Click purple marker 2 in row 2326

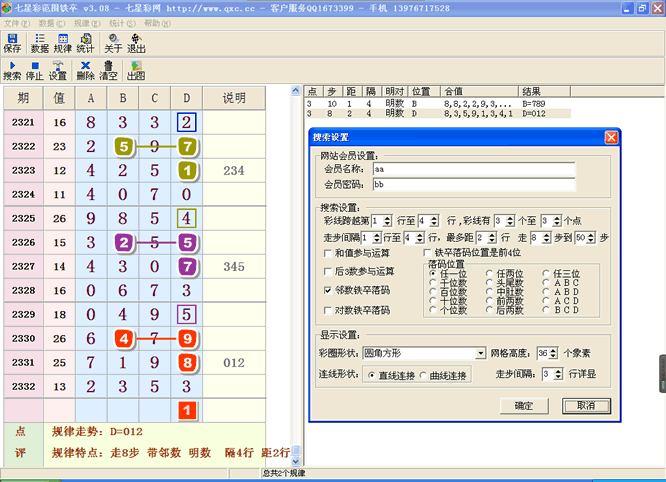[124, 242]
